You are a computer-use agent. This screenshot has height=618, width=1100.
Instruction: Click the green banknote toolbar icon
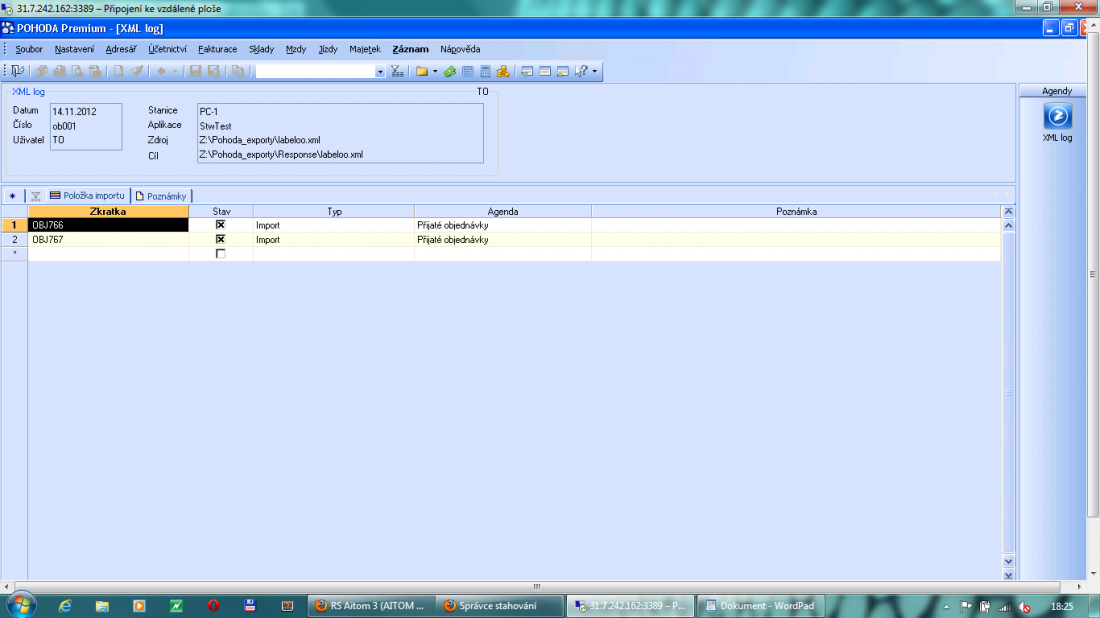(450, 71)
